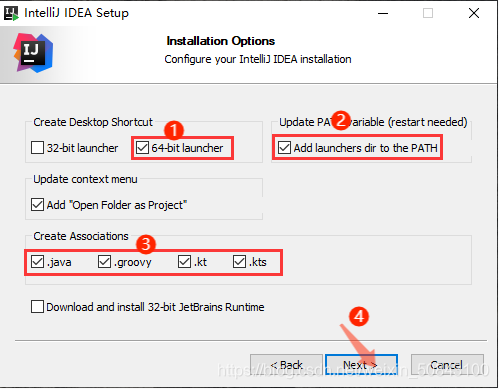Screen dimensions: 499x389
Task: Click the disabled maximize window icon
Action: tap(428, 13)
